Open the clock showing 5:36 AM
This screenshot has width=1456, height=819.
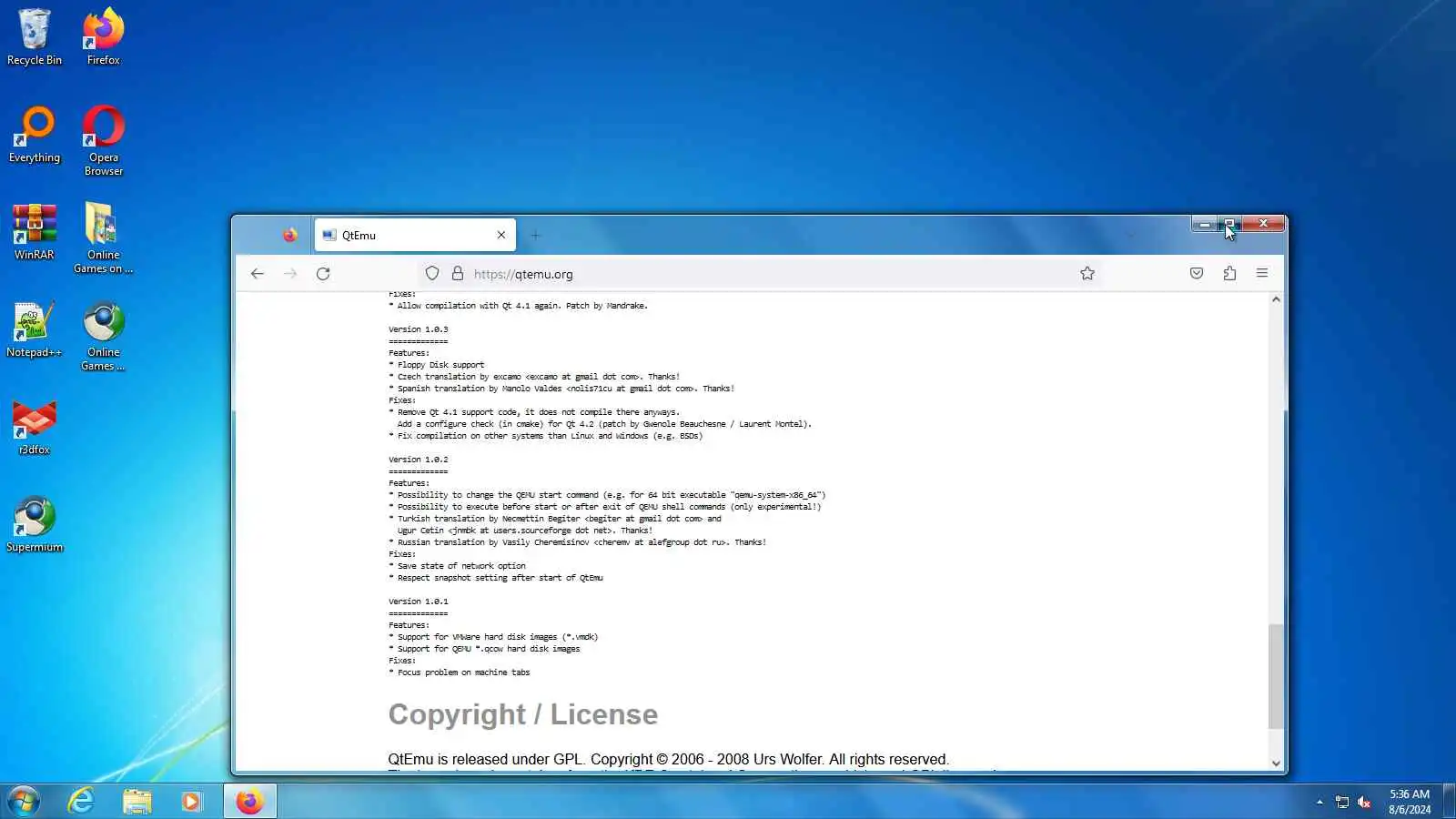pyautogui.click(x=1410, y=802)
